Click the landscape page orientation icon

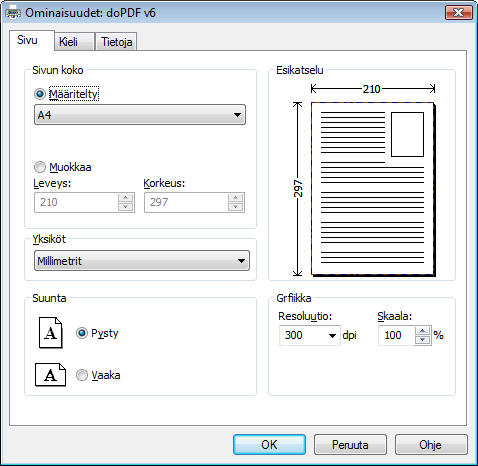50,375
